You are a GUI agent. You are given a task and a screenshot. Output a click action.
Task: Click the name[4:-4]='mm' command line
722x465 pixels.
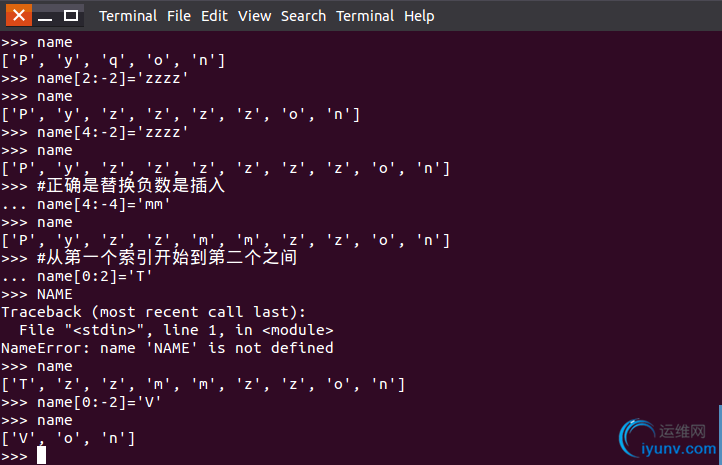(x=86, y=204)
